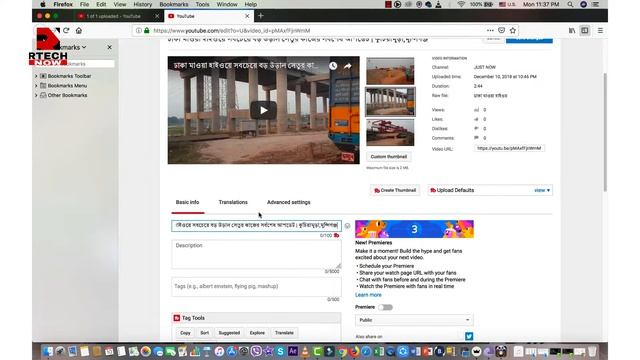Launch Skype from the Dock

[x=280, y=351]
